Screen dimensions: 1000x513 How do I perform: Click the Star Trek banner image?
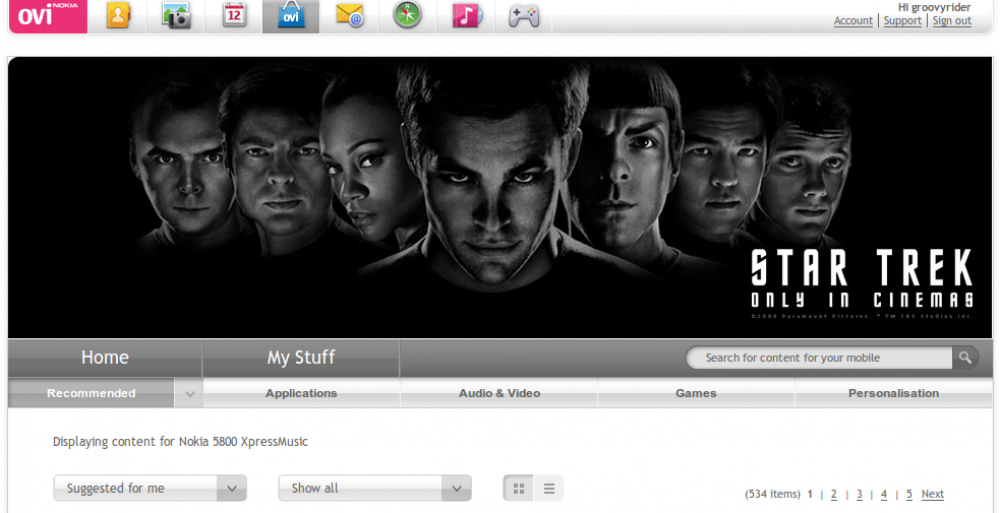click(x=500, y=197)
